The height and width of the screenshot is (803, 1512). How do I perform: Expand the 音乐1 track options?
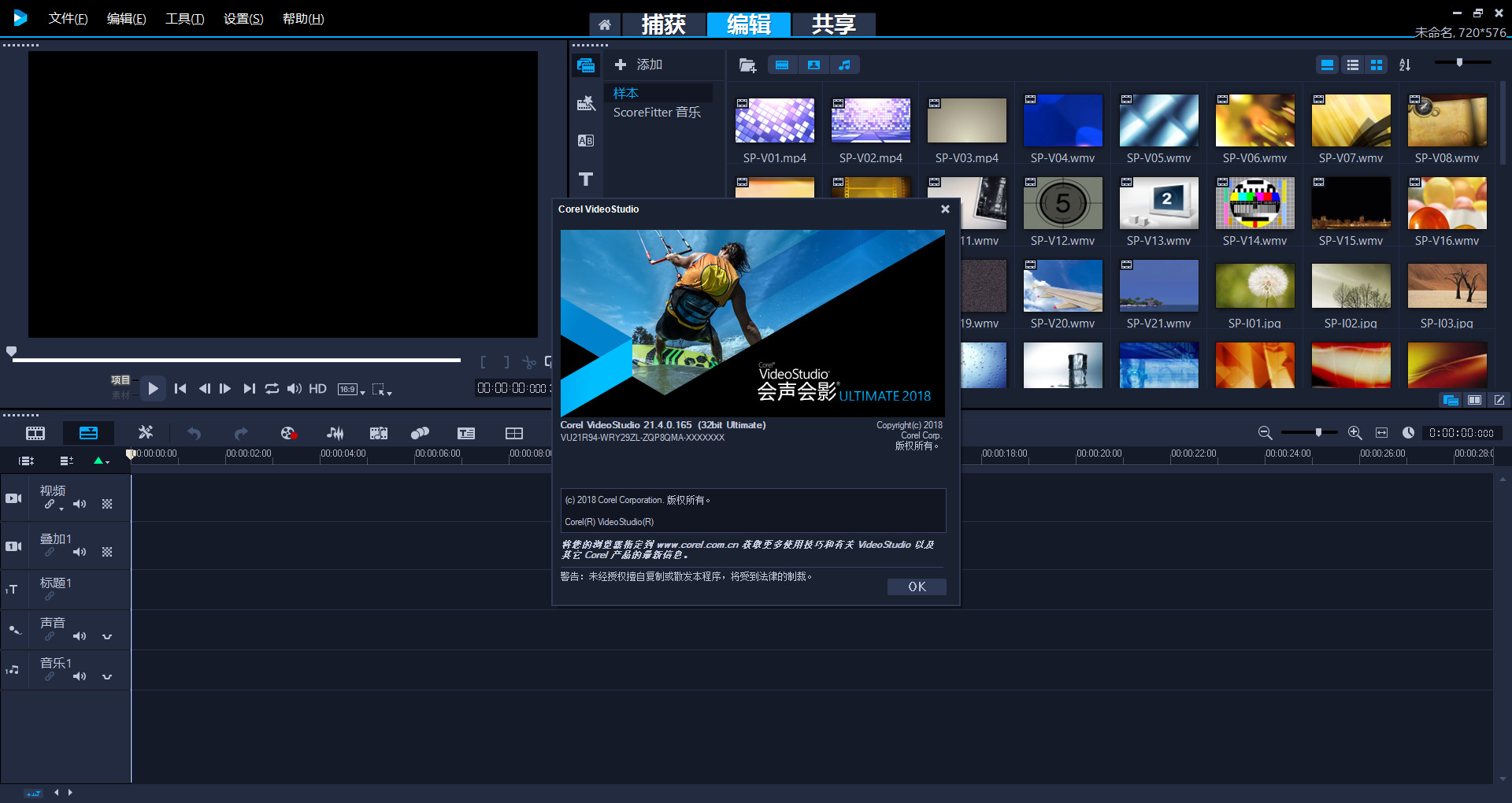click(x=107, y=676)
